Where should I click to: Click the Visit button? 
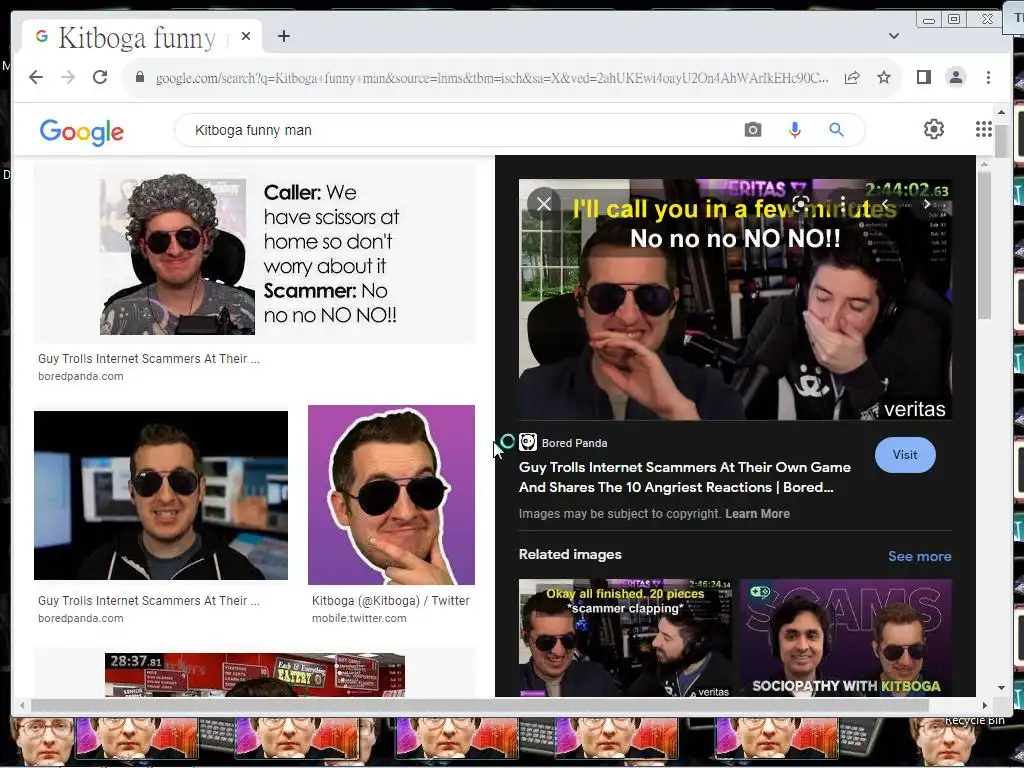coord(905,455)
